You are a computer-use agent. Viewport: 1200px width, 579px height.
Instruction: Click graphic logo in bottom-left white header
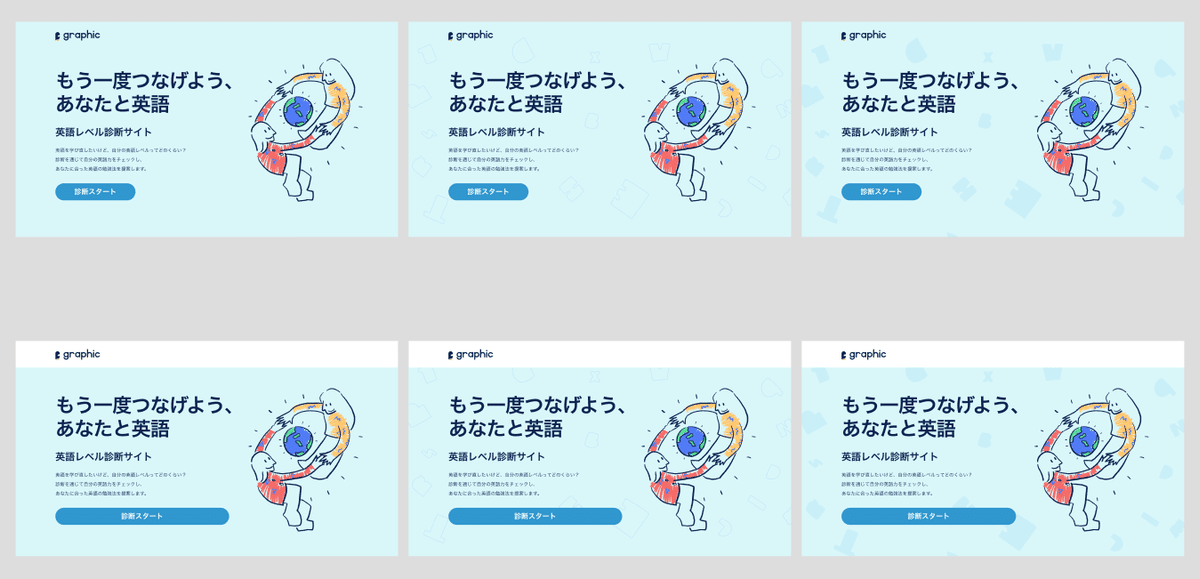click(77, 354)
